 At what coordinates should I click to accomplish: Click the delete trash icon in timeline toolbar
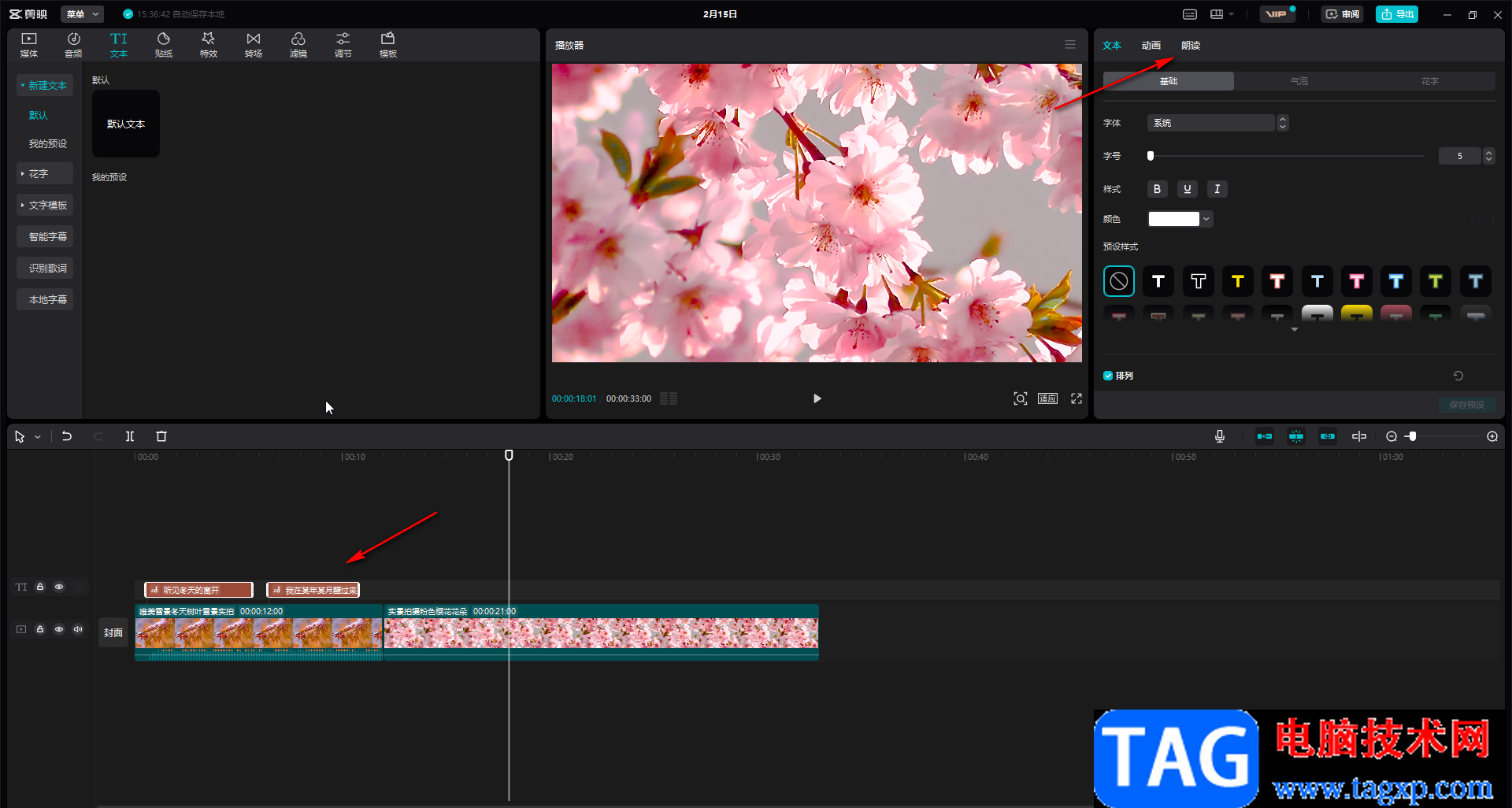click(x=161, y=436)
